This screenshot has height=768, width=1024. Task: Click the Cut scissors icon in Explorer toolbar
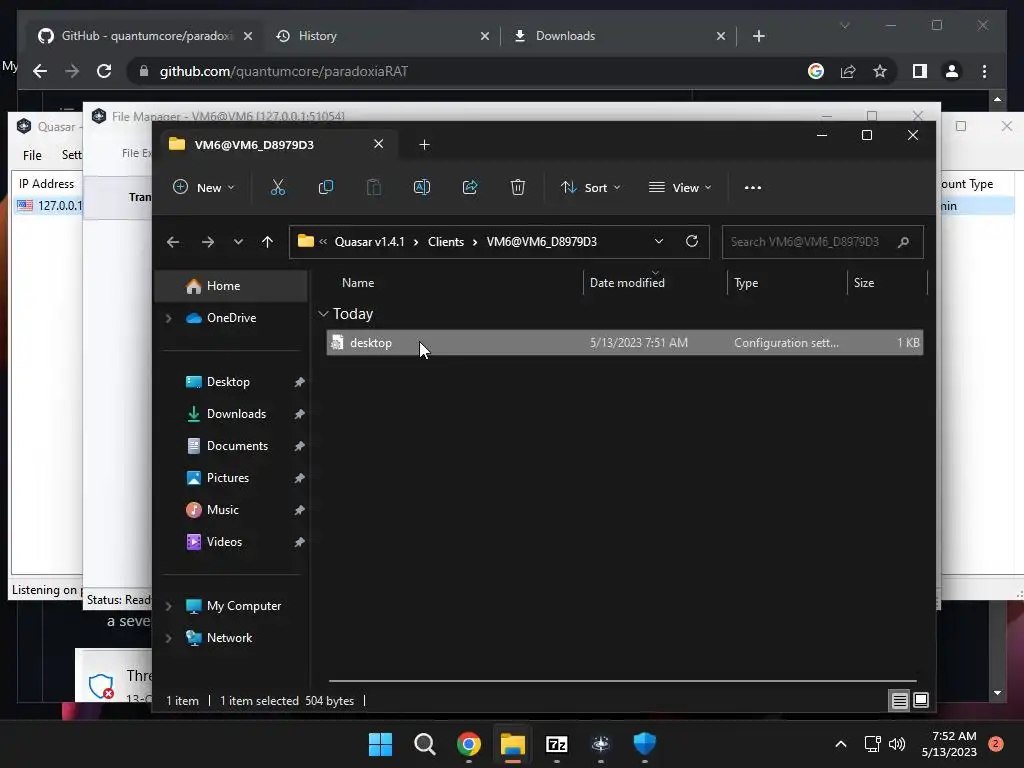click(x=278, y=187)
